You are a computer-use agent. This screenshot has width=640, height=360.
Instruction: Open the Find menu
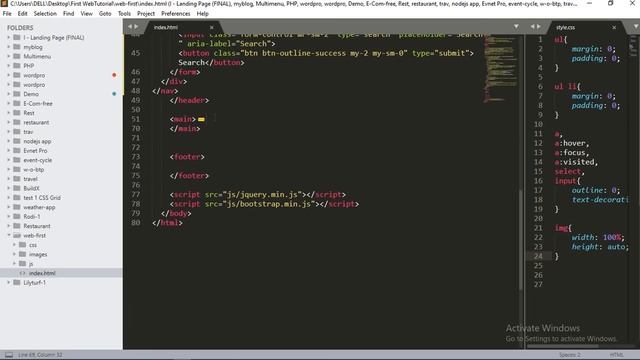(69, 13)
